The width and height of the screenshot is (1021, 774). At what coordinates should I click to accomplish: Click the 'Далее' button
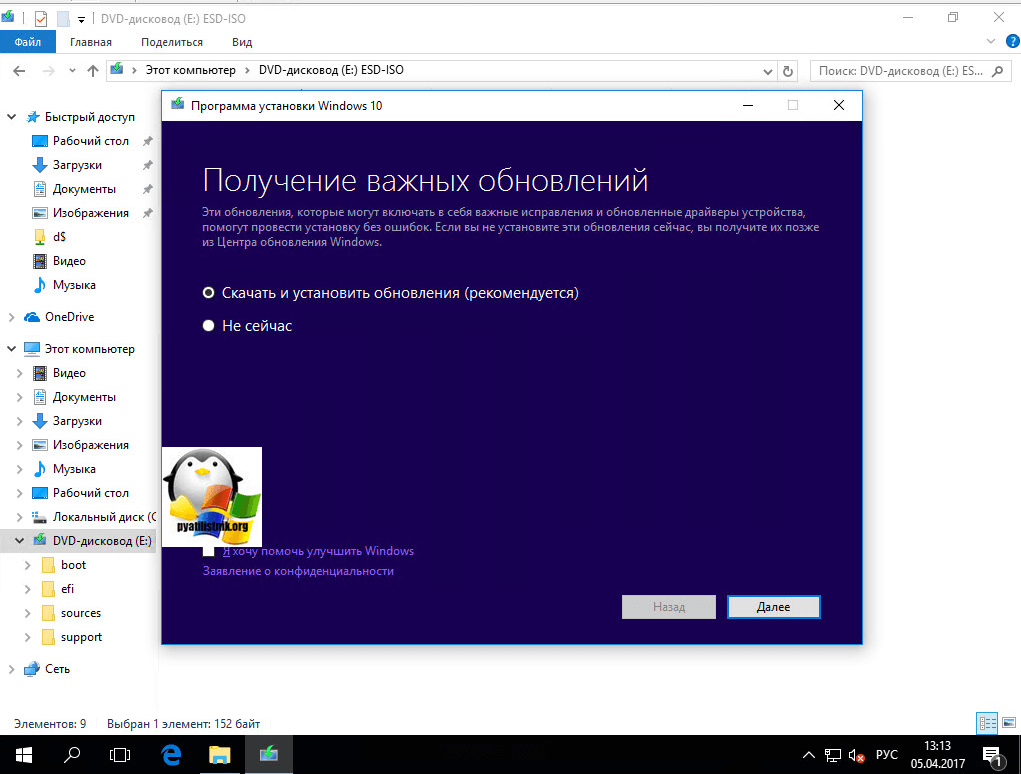(773, 607)
